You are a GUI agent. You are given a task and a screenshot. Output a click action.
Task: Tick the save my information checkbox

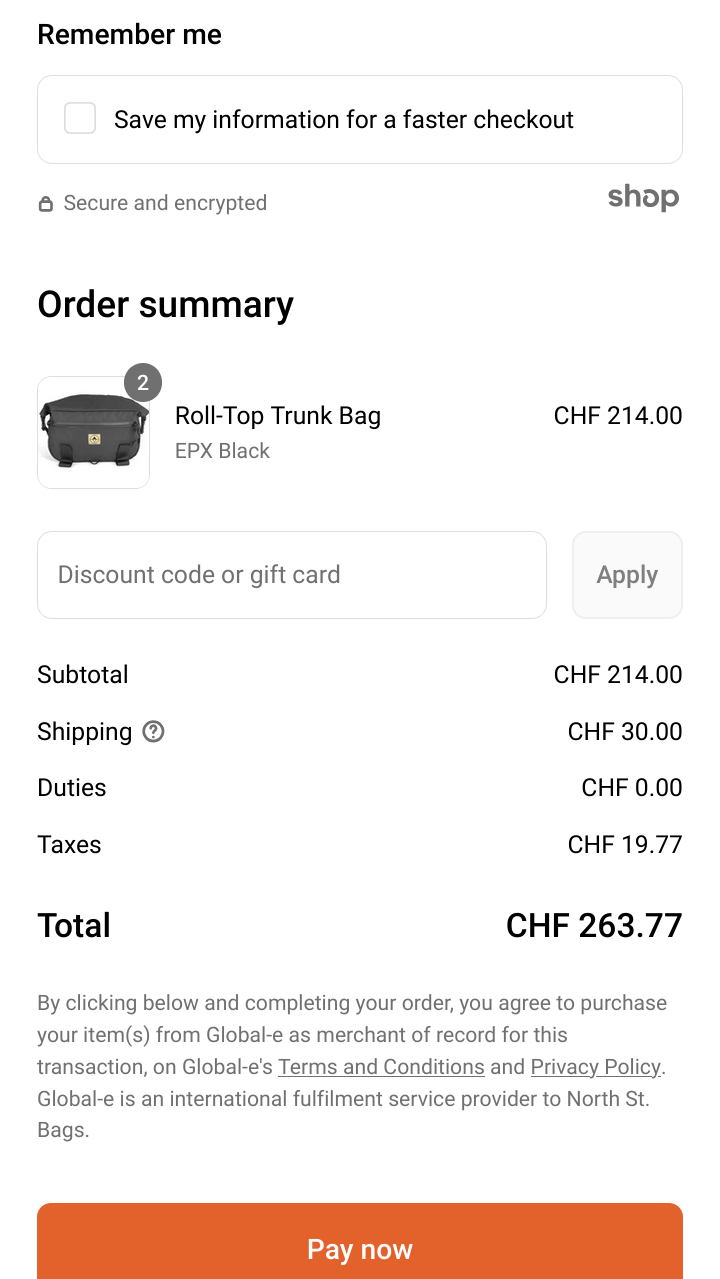[x=80, y=119]
